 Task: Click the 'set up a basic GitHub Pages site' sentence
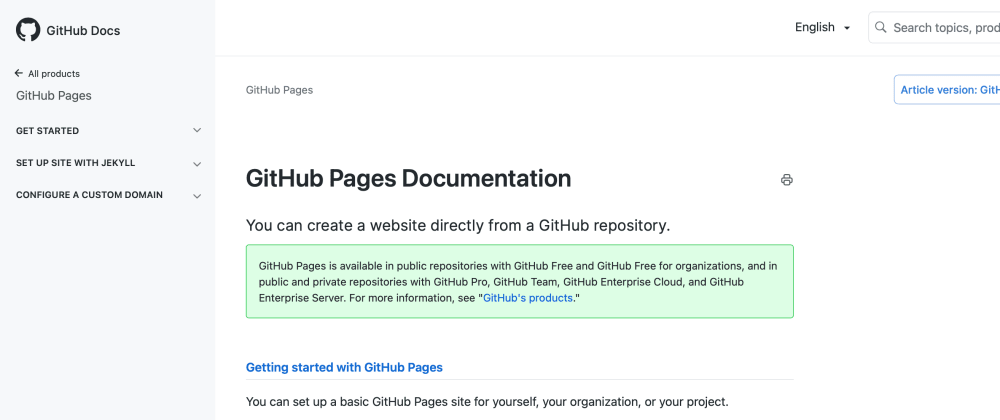point(487,402)
